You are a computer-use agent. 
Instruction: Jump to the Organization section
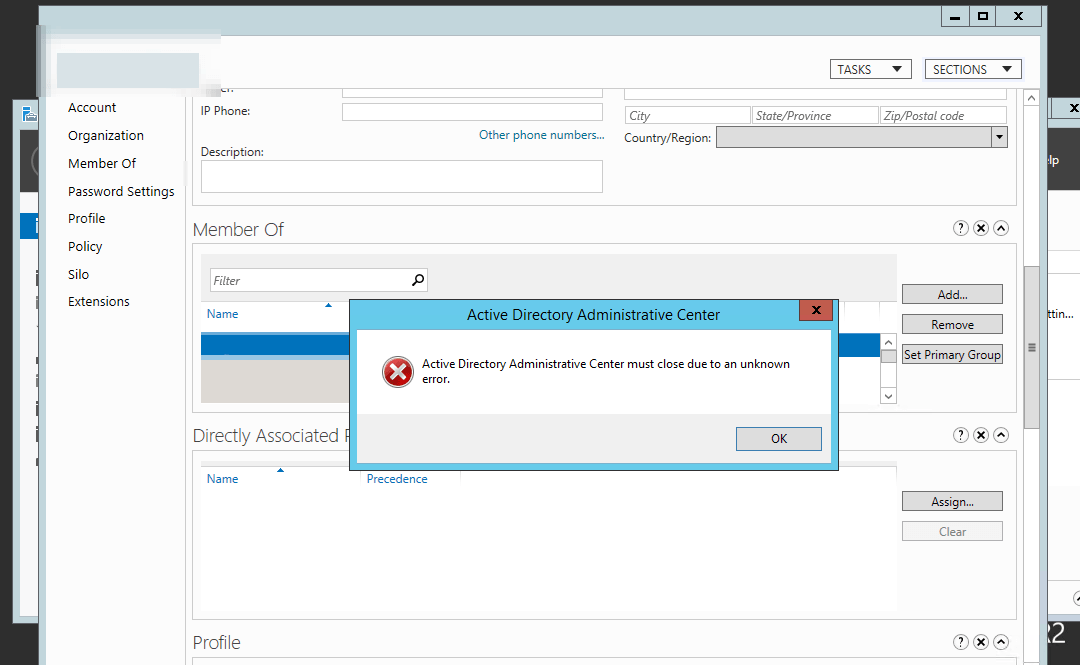click(106, 136)
